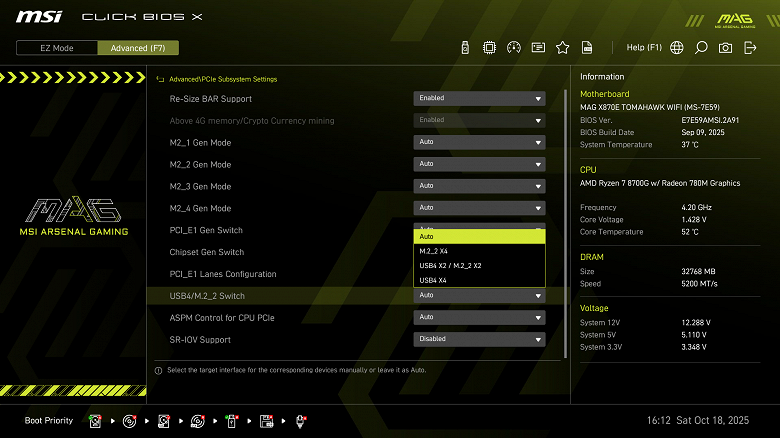Viewport: 780px width, 438px height.
Task: Click the Re-Size BAR Support label
Action: click(210, 99)
